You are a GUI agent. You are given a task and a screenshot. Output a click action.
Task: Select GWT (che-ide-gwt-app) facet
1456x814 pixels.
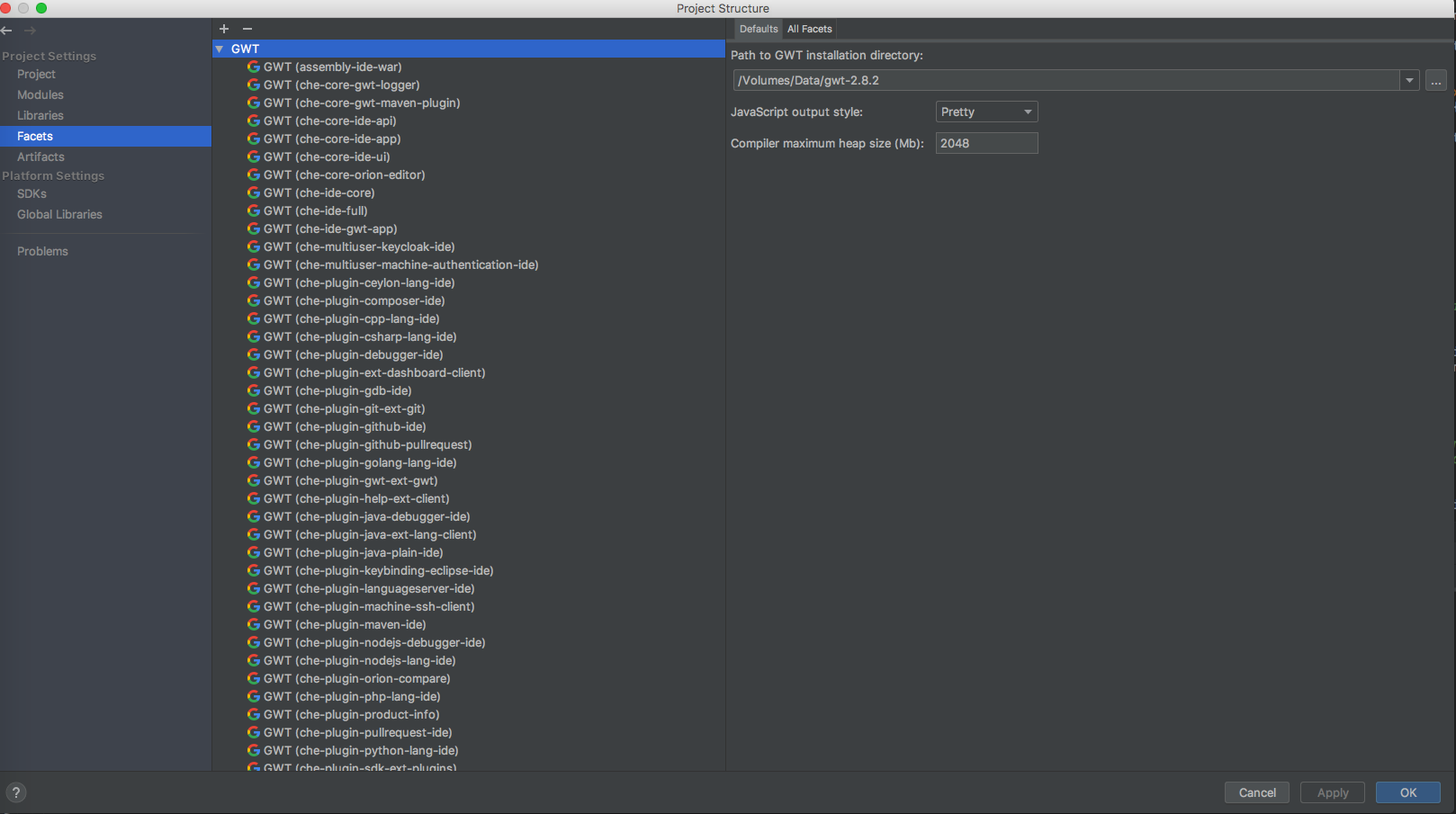(330, 228)
